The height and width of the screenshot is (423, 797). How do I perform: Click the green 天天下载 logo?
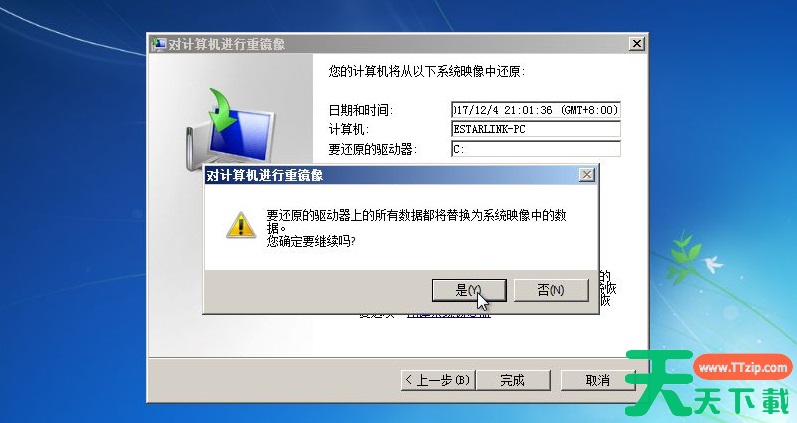pyautogui.click(x=707, y=385)
